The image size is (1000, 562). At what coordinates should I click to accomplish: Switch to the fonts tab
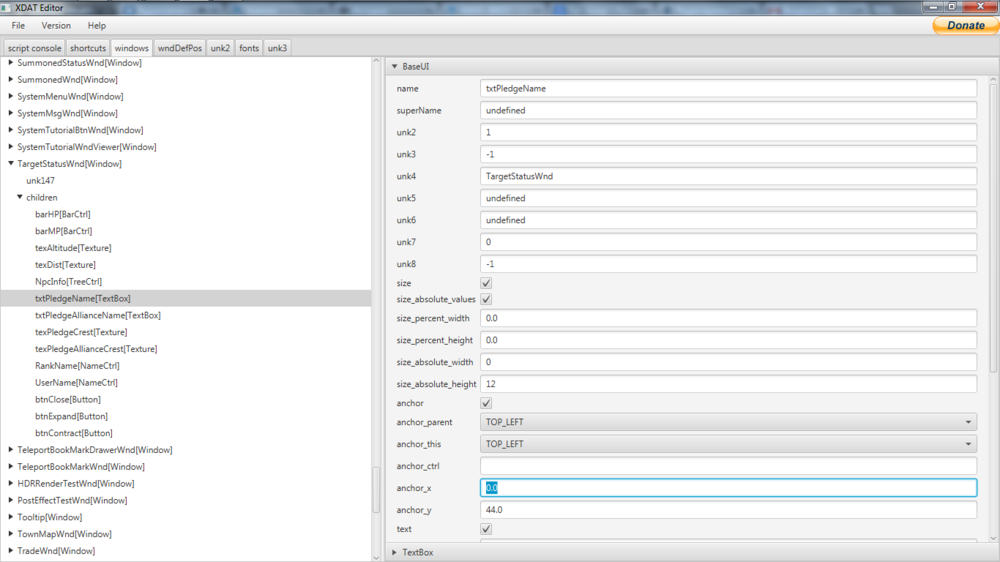249,48
